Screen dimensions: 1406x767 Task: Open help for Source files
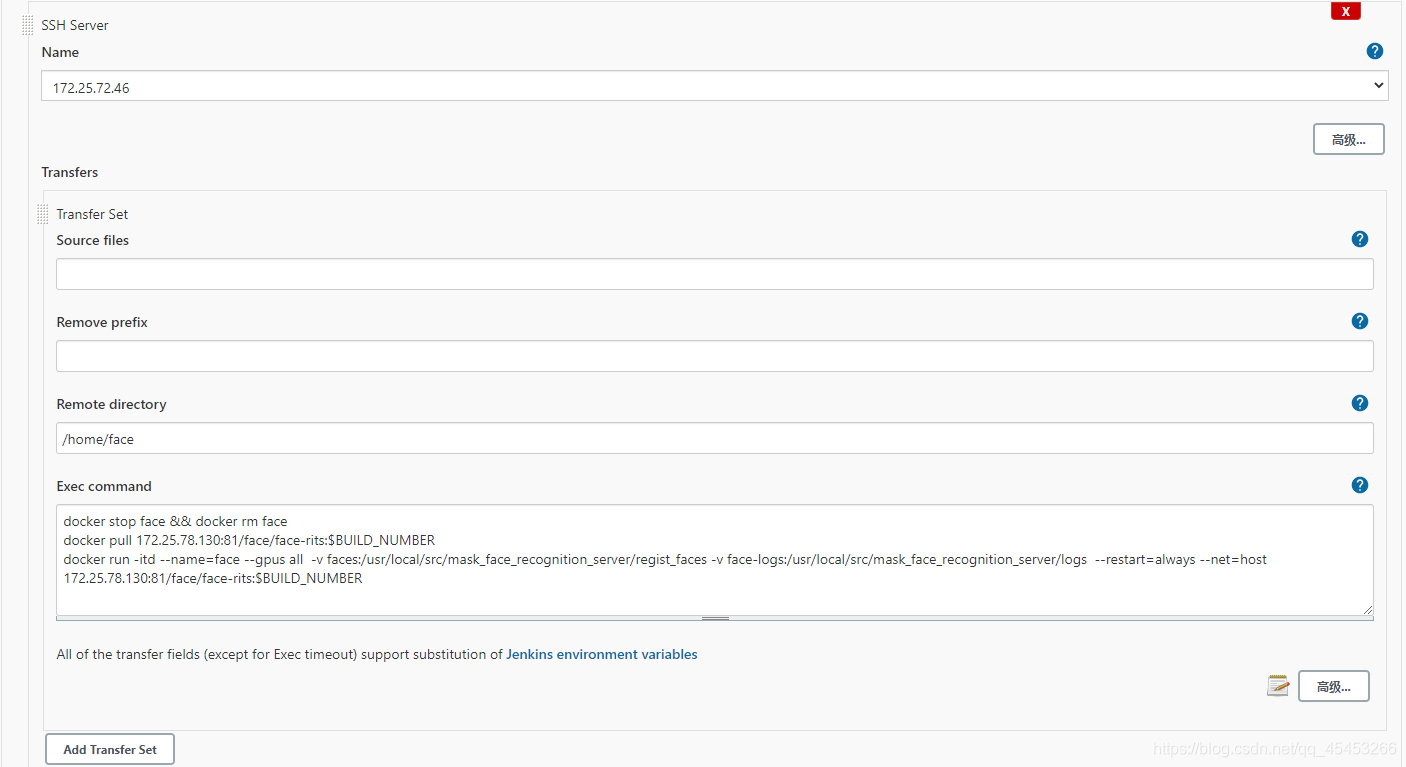(1359, 239)
